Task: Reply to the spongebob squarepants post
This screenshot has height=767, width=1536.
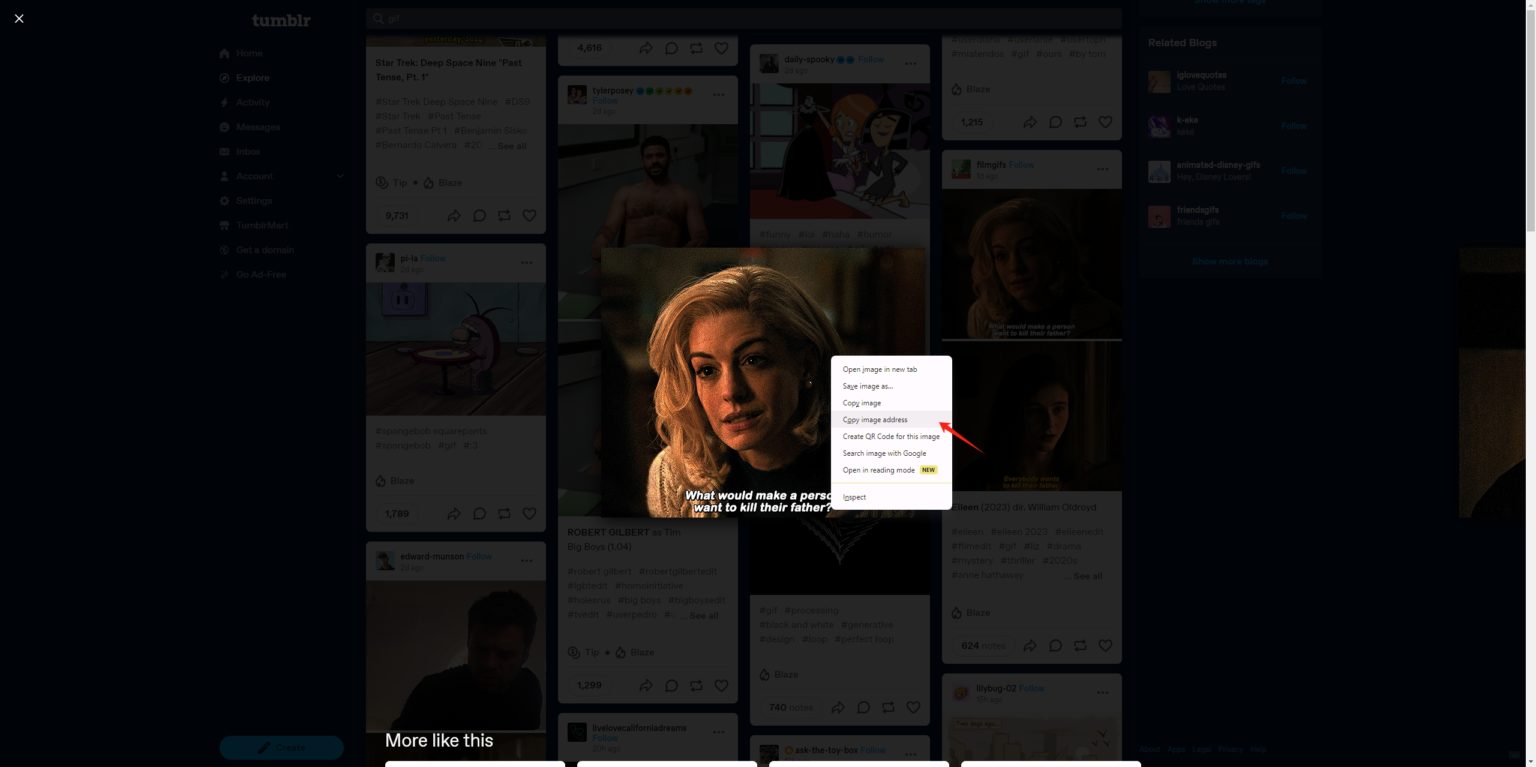Action: click(479, 513)
